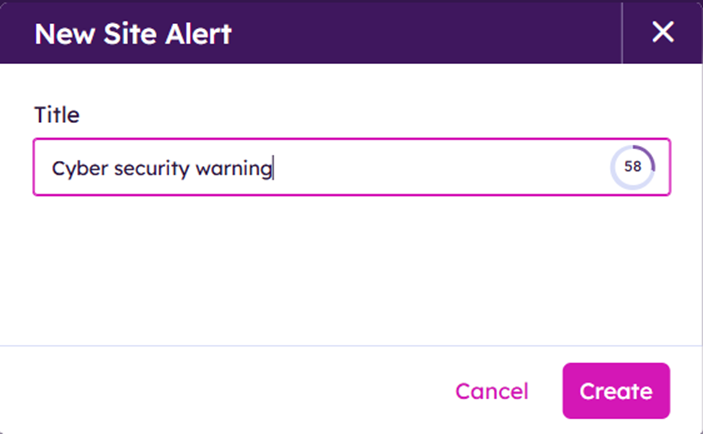Click blank dialog body below the Title field
Screen dimensions: 703x434
click(350, 265)
